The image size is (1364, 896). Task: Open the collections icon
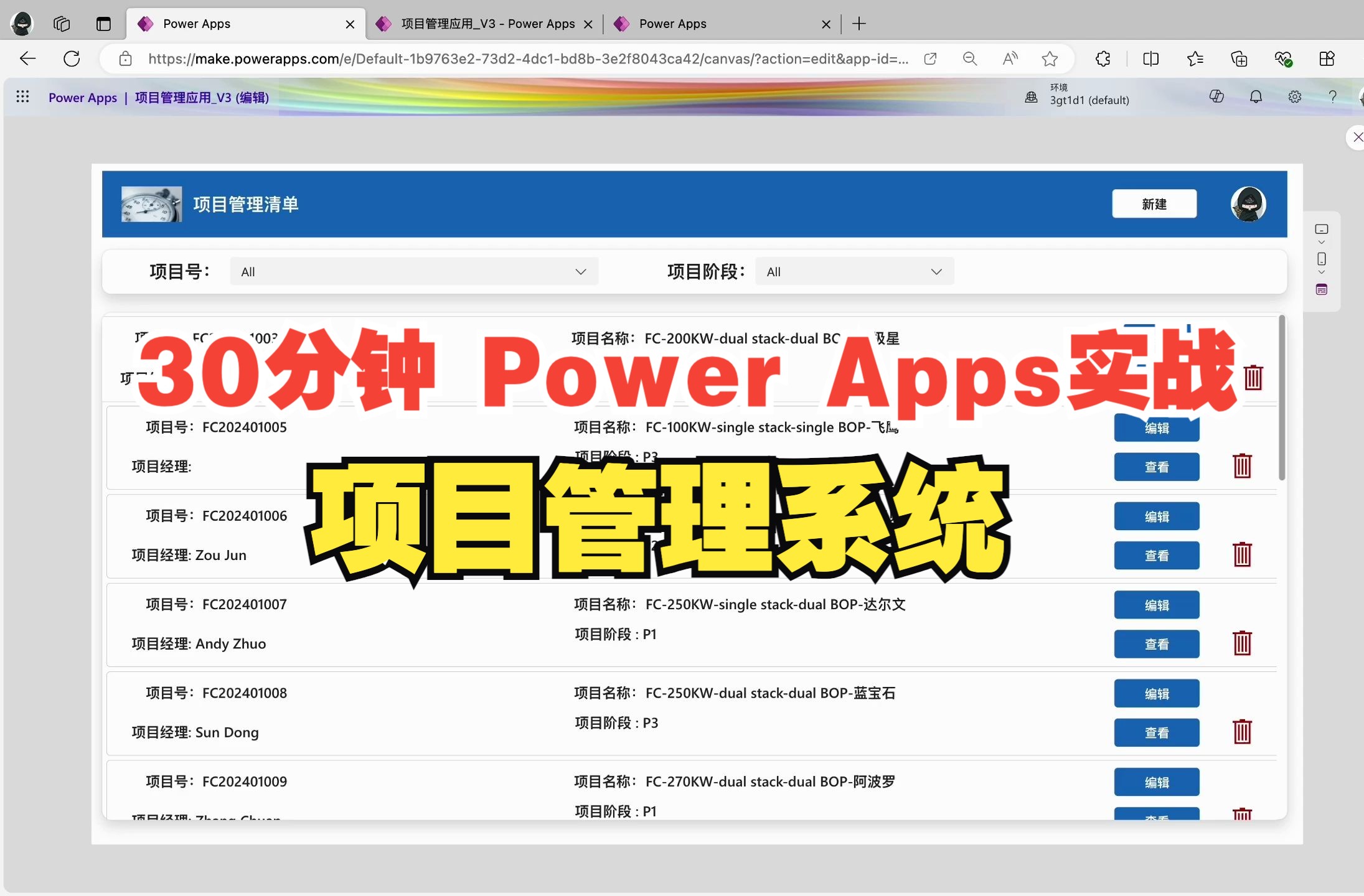[1239, 59]
